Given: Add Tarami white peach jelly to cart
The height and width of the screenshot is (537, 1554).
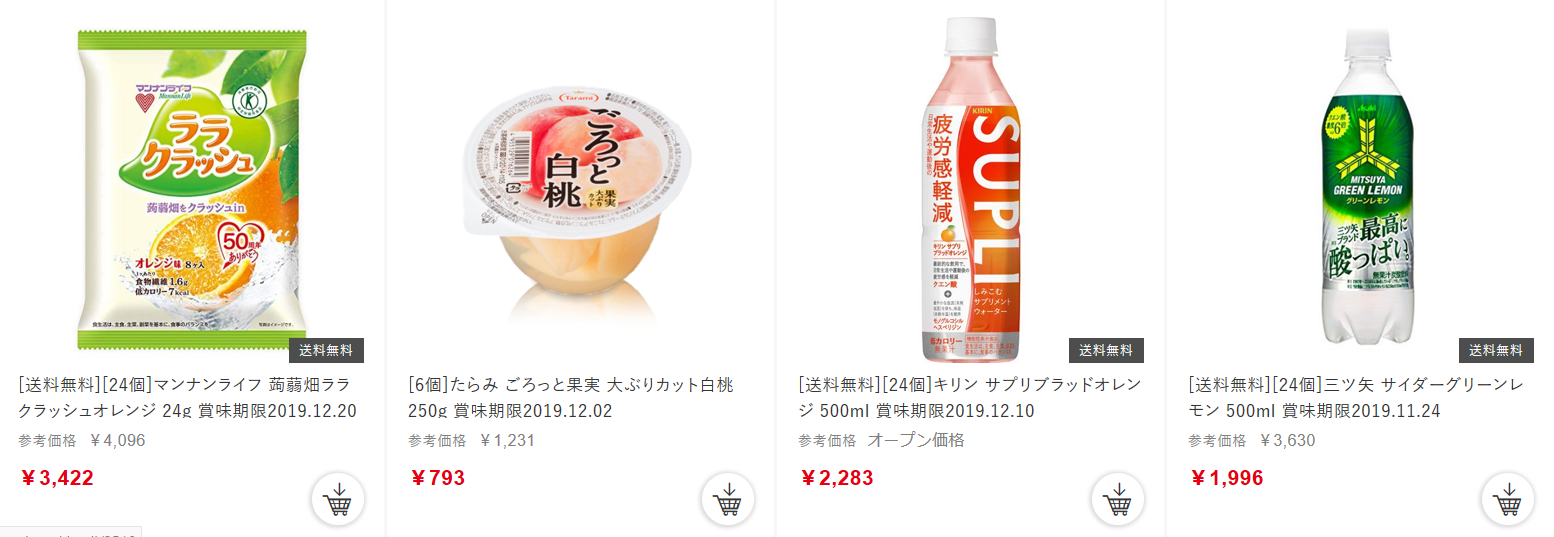Looking at the screenshot, I should [728, 499].
